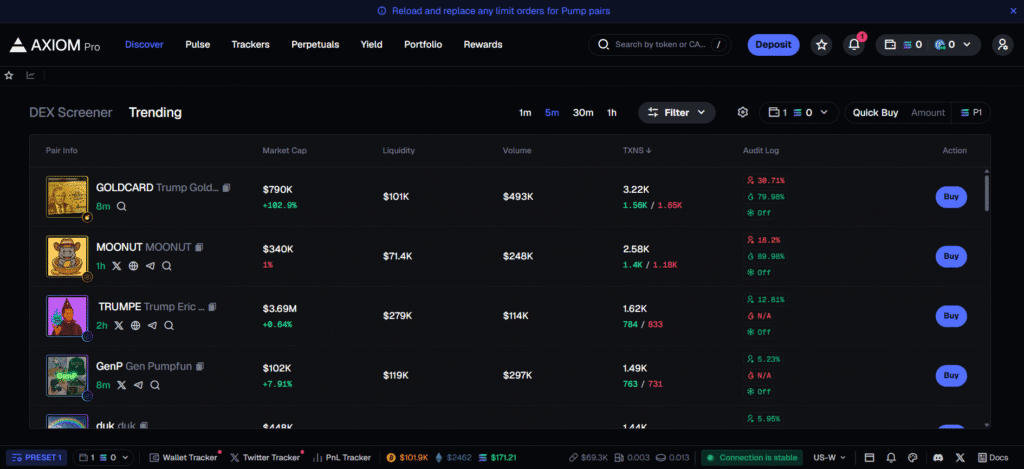Open TRUMPE website globe icon

pyautogui.click(x=135, y=325)
